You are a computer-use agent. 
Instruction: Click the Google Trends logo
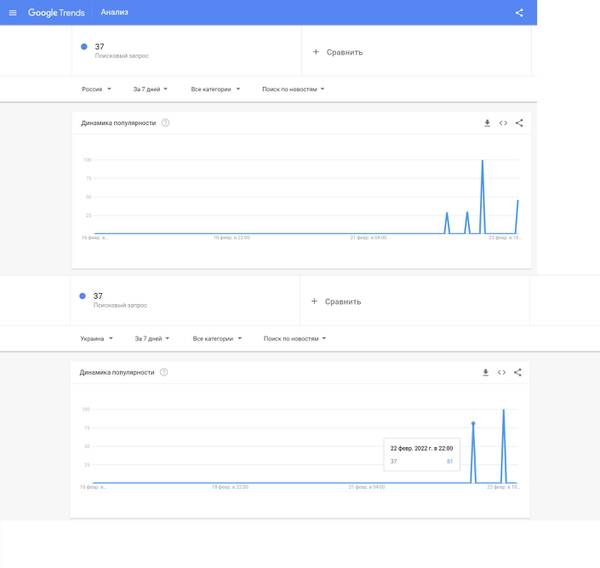[x=56, y=13]
